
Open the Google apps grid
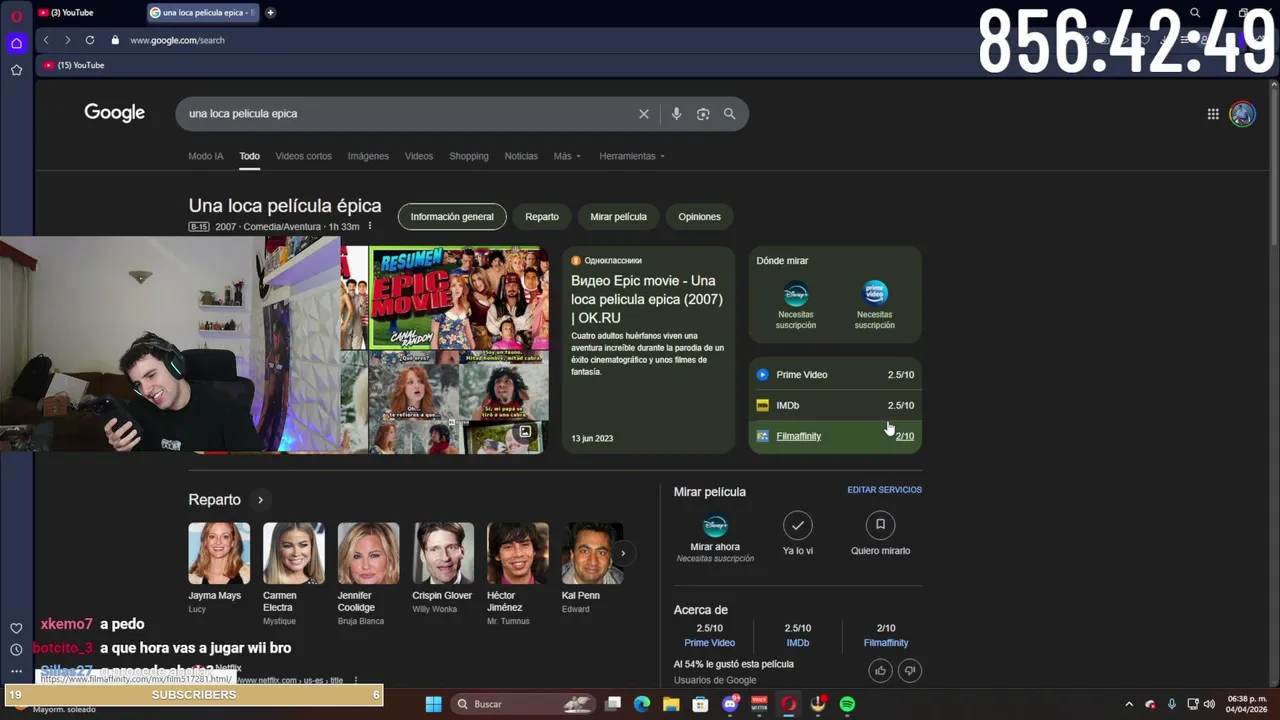click(1213, 114)
